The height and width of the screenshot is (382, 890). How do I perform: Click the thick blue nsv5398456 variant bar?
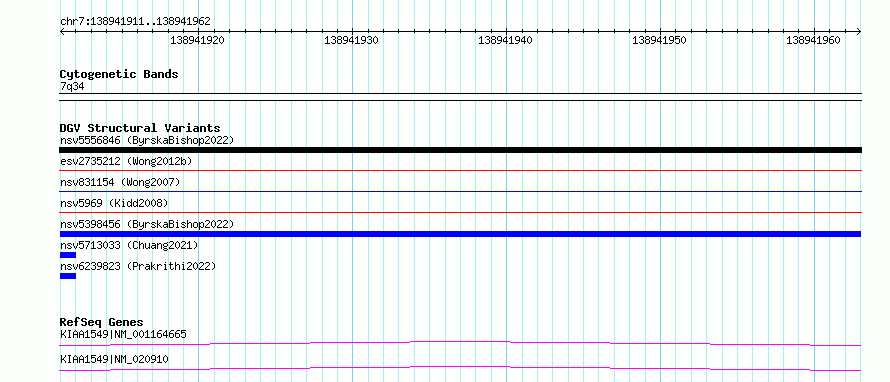click(x=460, y=234)
